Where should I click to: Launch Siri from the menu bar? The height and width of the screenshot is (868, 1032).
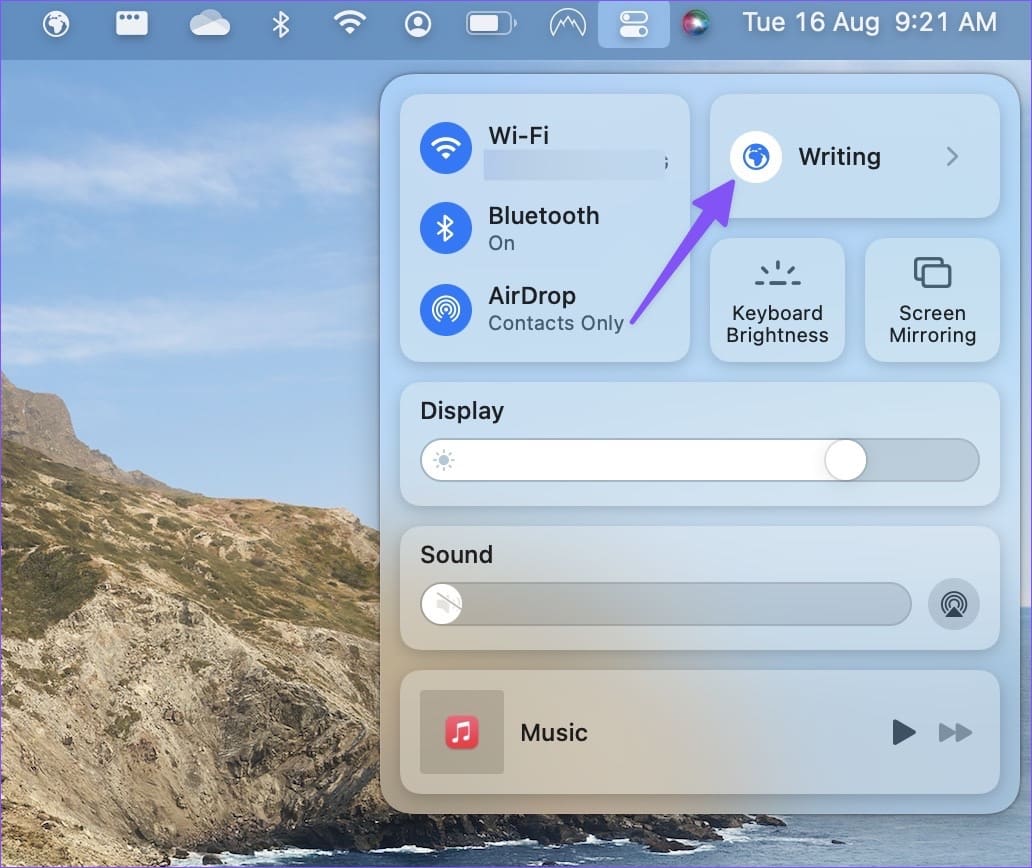pyautogui.click(x=695, y=24)
